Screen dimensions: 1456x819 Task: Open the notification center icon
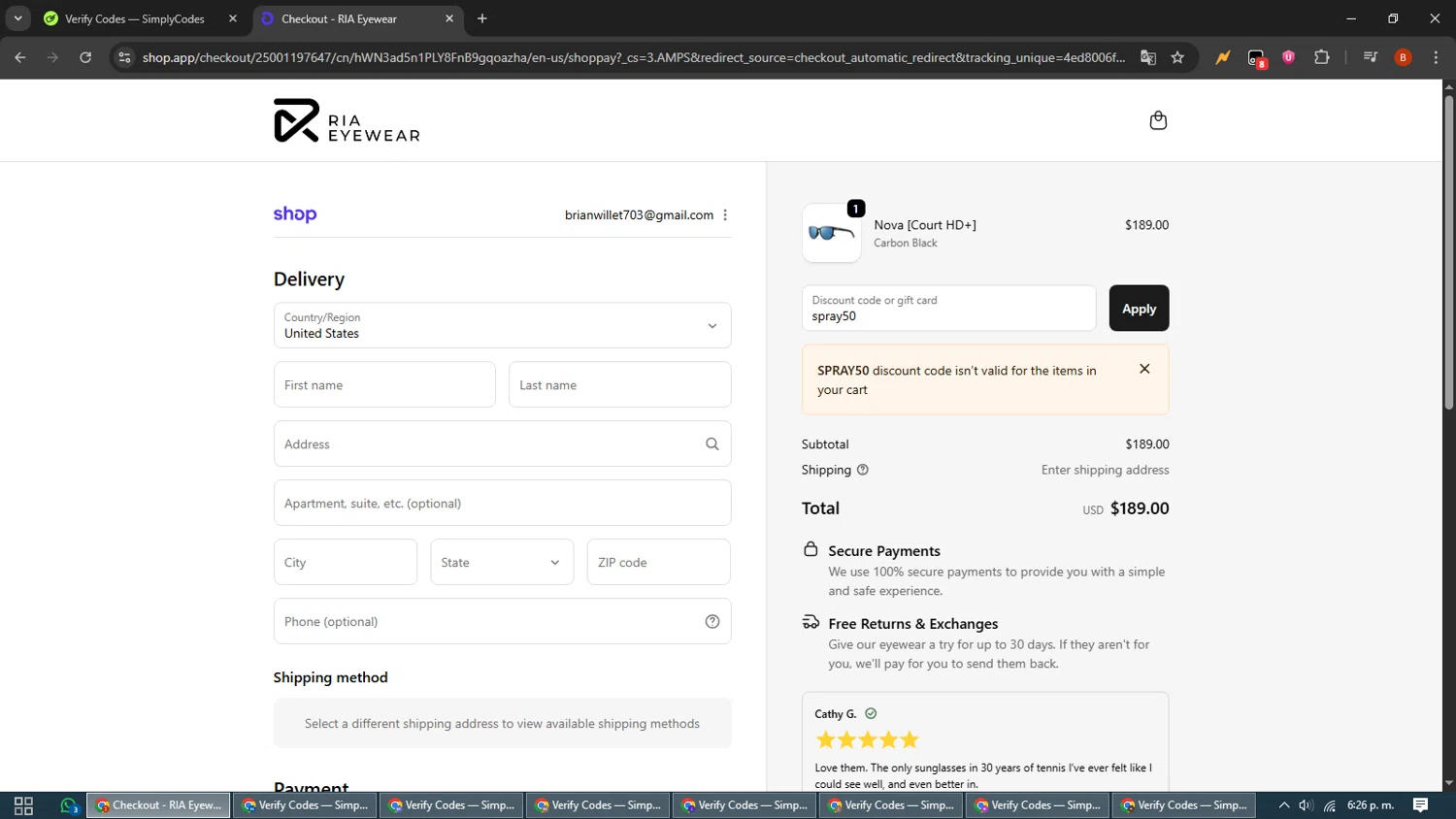click(x=1420, y=805)
